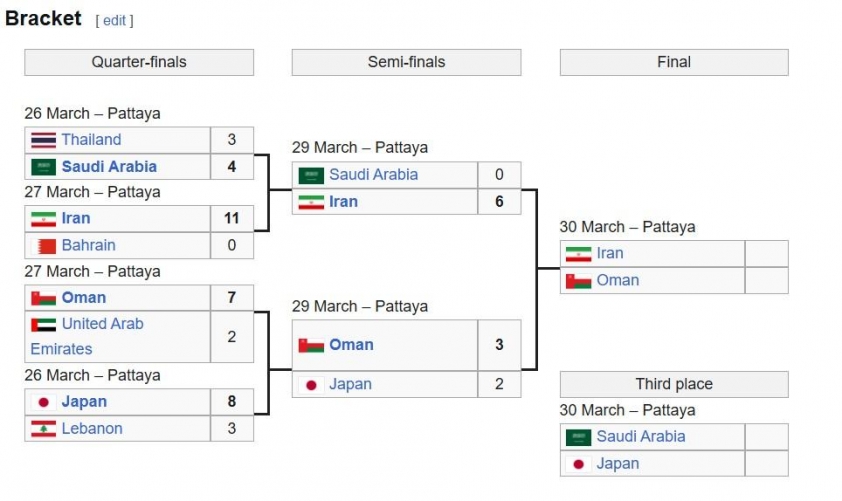
Task: Open Japan link in Third place match
Action: (618, 464)
